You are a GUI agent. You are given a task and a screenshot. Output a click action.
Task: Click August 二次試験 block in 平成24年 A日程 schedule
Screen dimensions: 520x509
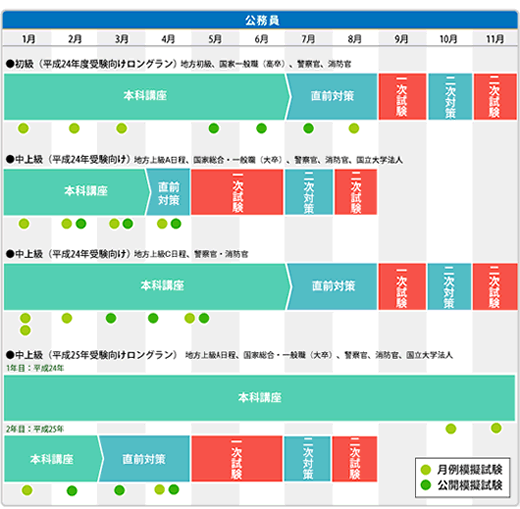point(356,192)
